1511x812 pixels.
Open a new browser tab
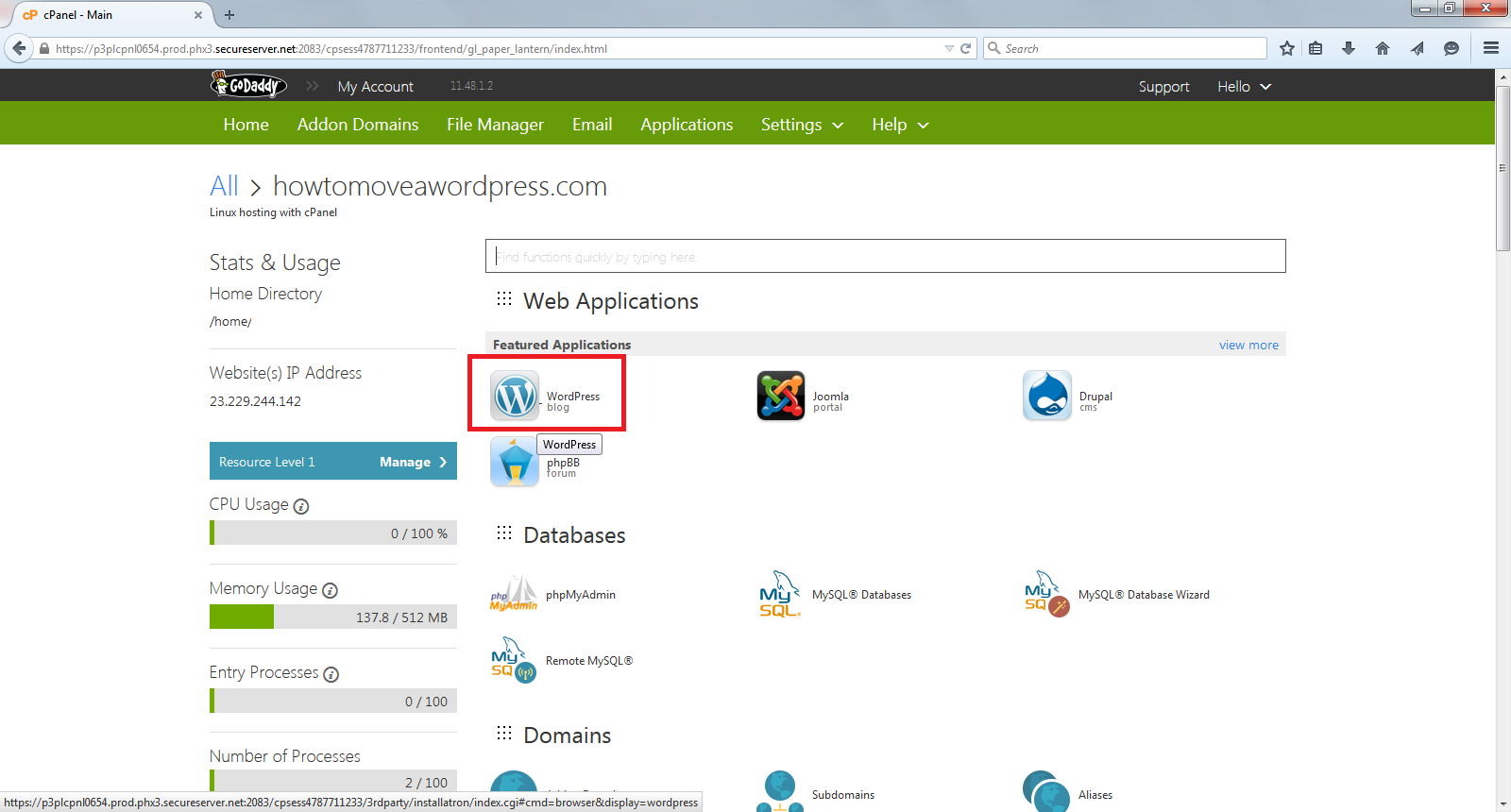229,15
